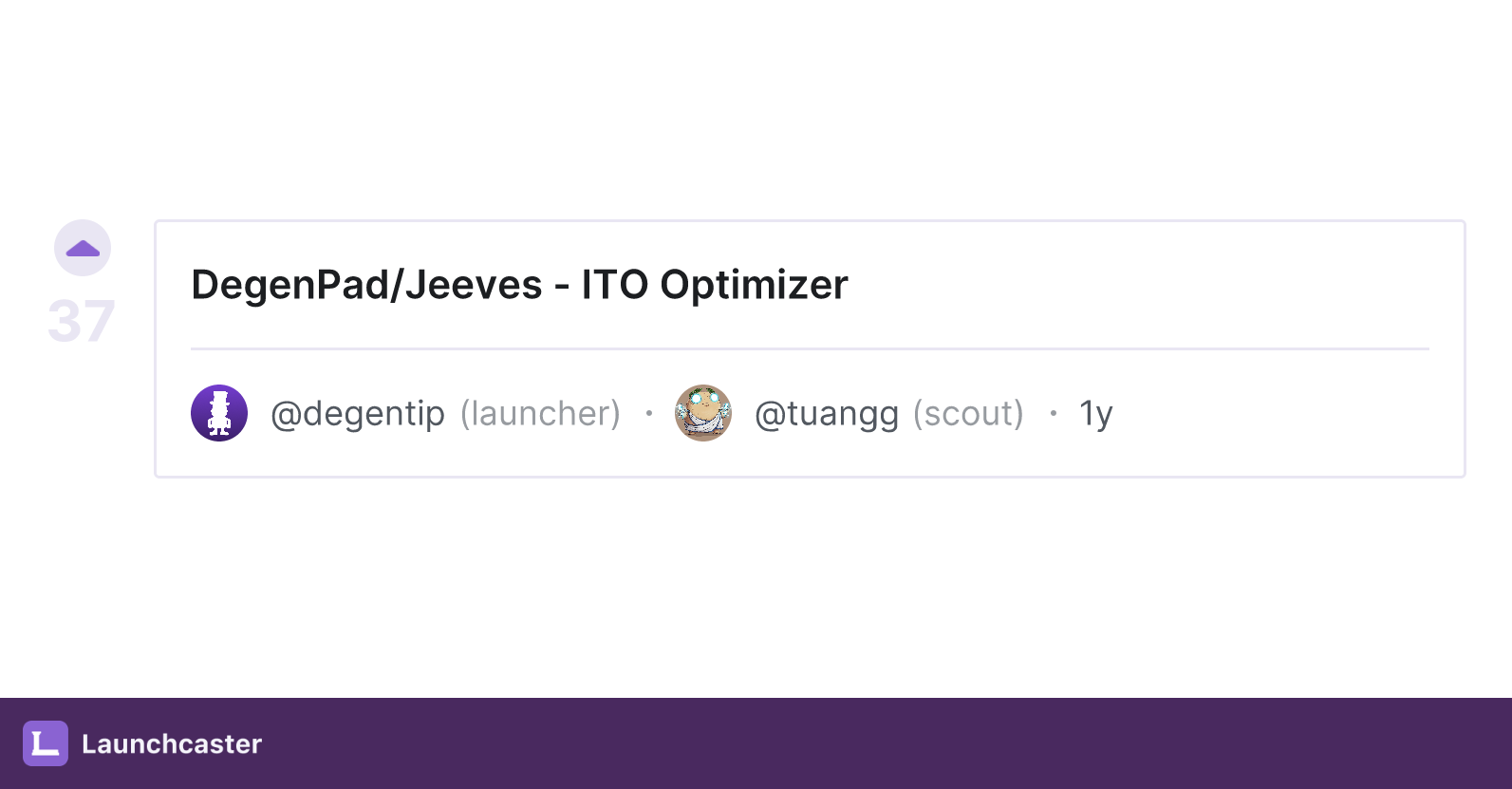
Task: Click the divider line under the title
Action: 809,348
